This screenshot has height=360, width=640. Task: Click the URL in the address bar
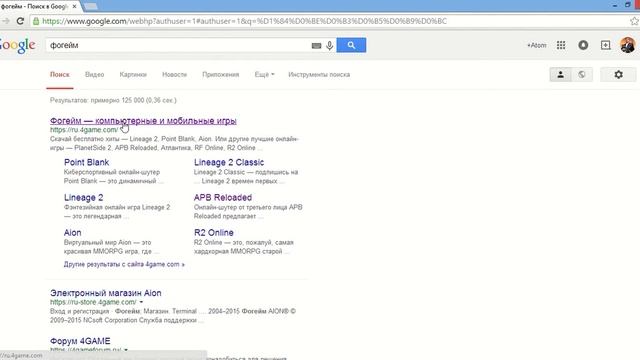click(x=244, y=21)
